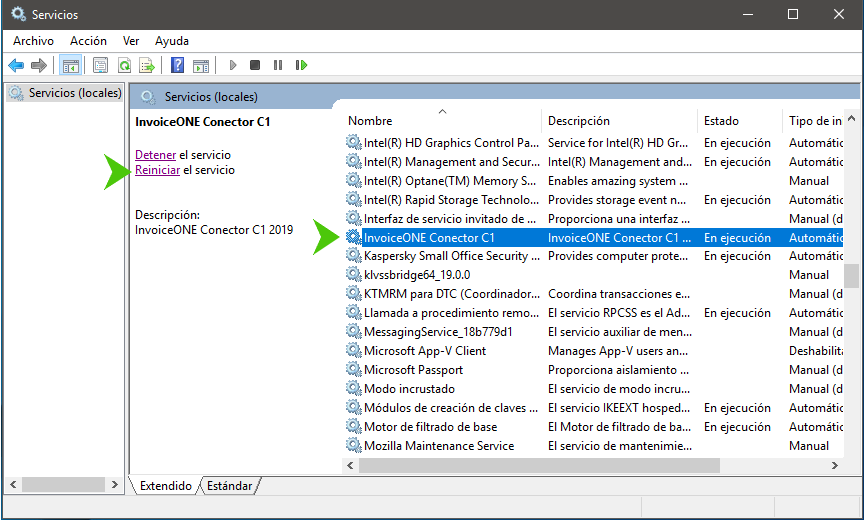The height and width of the screenshot is (520, 864).
Task: Maximize the Servicios window
Action: tap(793, 14)
